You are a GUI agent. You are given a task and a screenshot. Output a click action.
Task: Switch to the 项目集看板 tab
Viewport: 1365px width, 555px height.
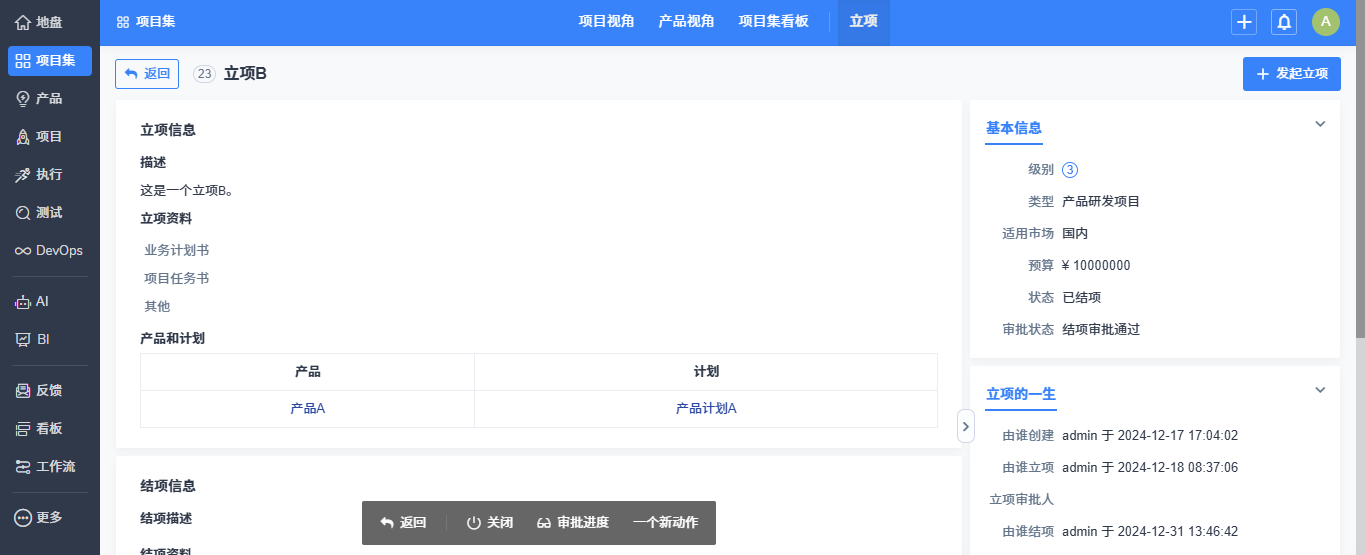773,21
